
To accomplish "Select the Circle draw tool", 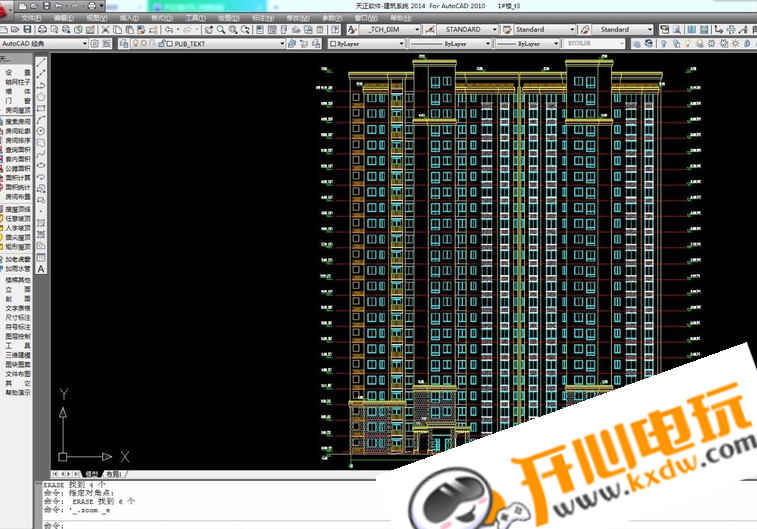I will point(42,130).
